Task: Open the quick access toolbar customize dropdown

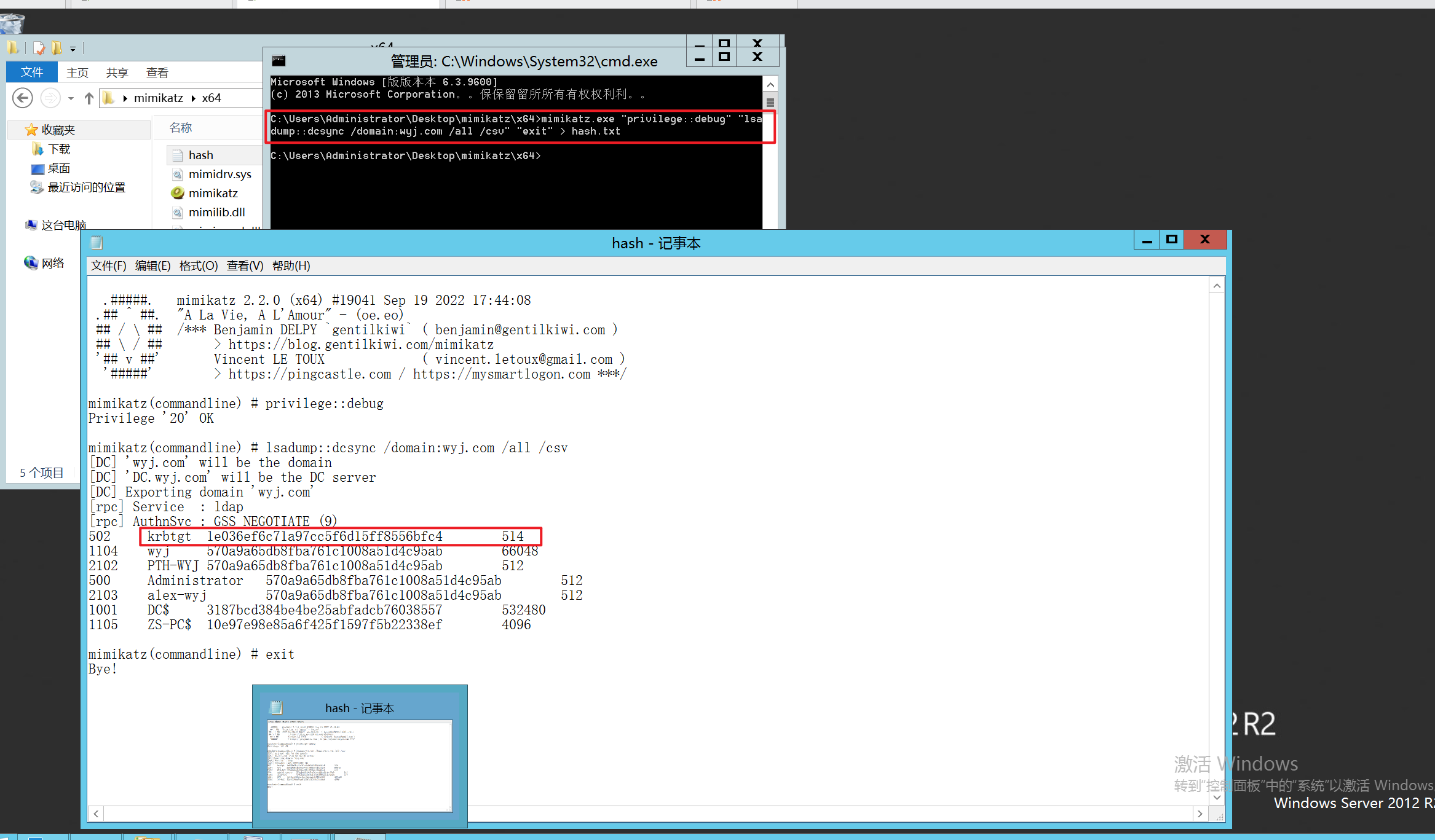Action: click(x=73, y=49)
